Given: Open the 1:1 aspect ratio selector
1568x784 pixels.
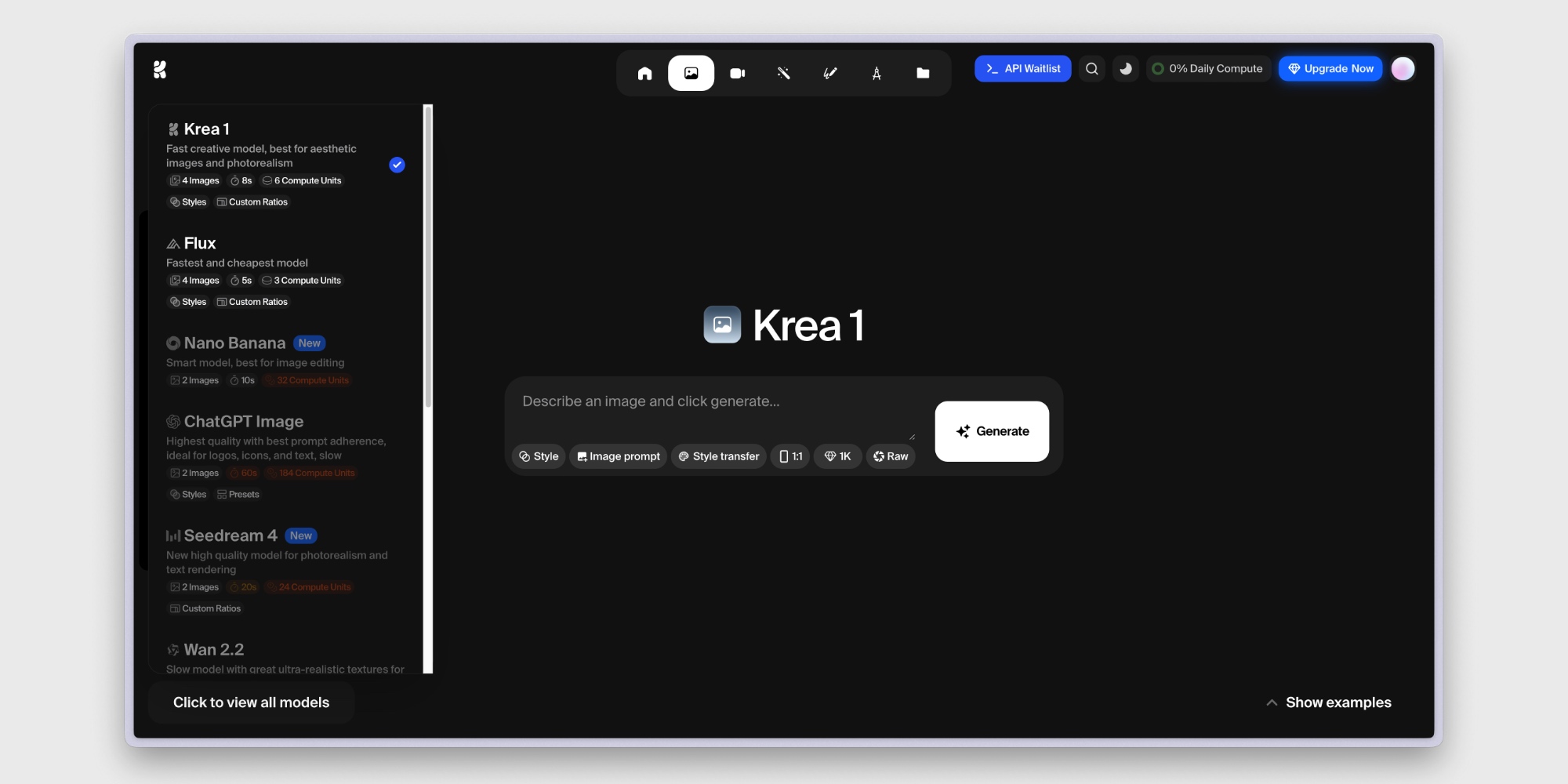Looking at the screenshot, I should pos(790,456).
